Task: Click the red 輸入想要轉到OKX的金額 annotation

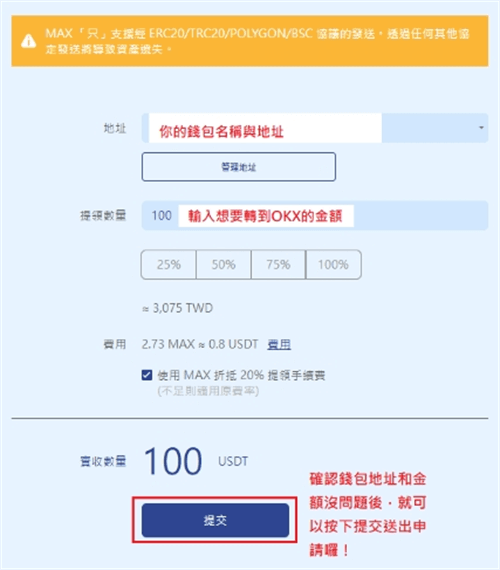Action: [265, 216]
